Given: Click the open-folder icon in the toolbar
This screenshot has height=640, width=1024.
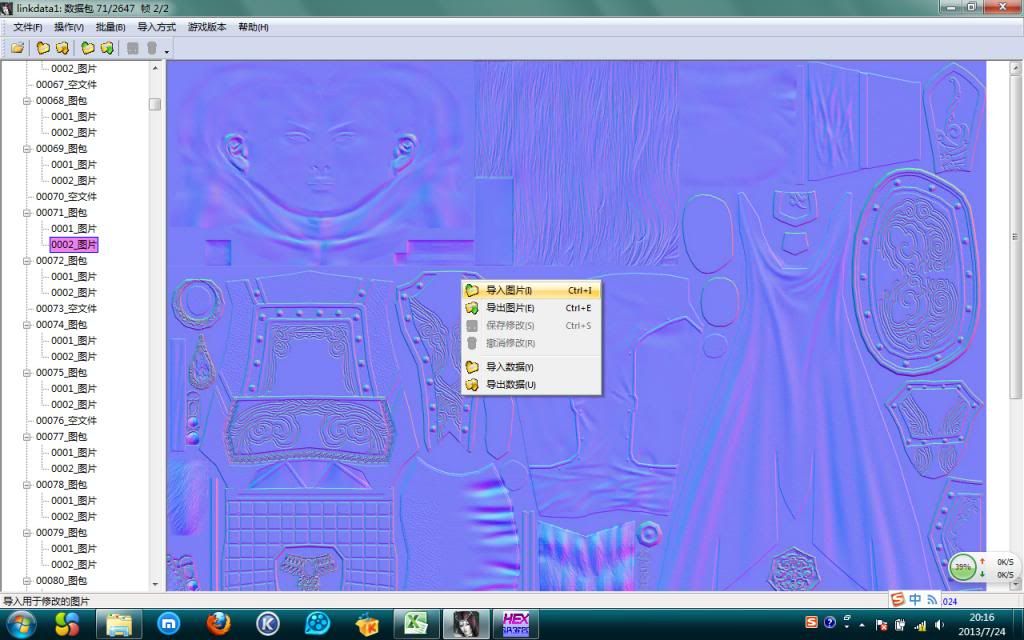Looking at the screenshot, I should point(17,48).
